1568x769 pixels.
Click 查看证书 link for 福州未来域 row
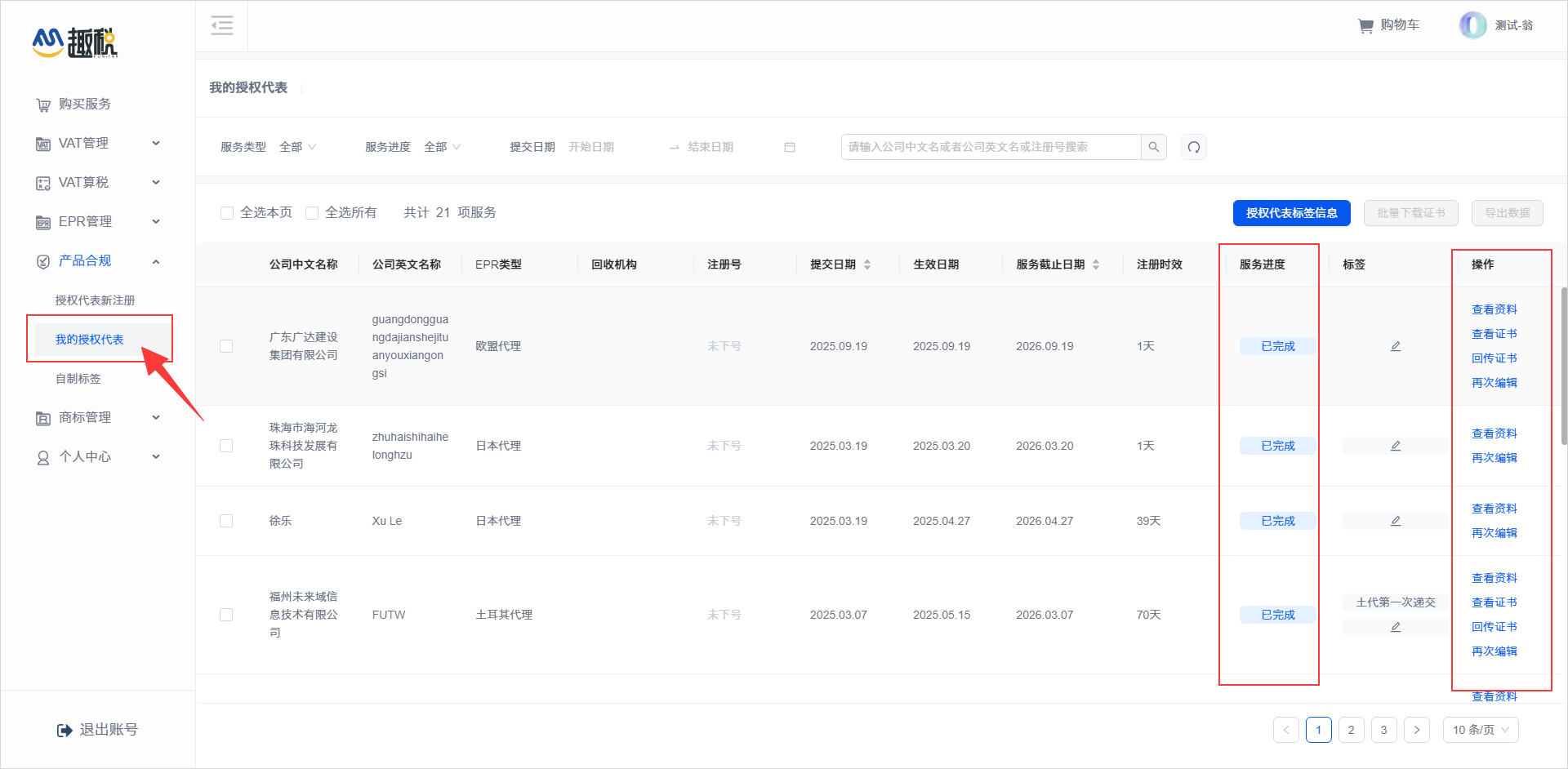click(1494, 602)
